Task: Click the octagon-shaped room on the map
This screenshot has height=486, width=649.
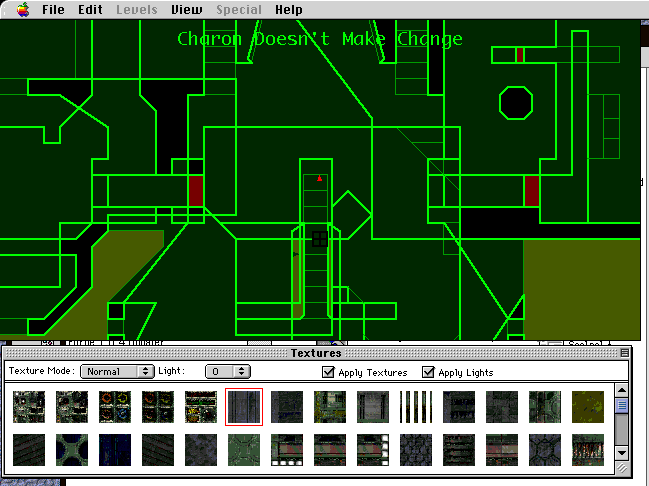Action: point(515,102)
